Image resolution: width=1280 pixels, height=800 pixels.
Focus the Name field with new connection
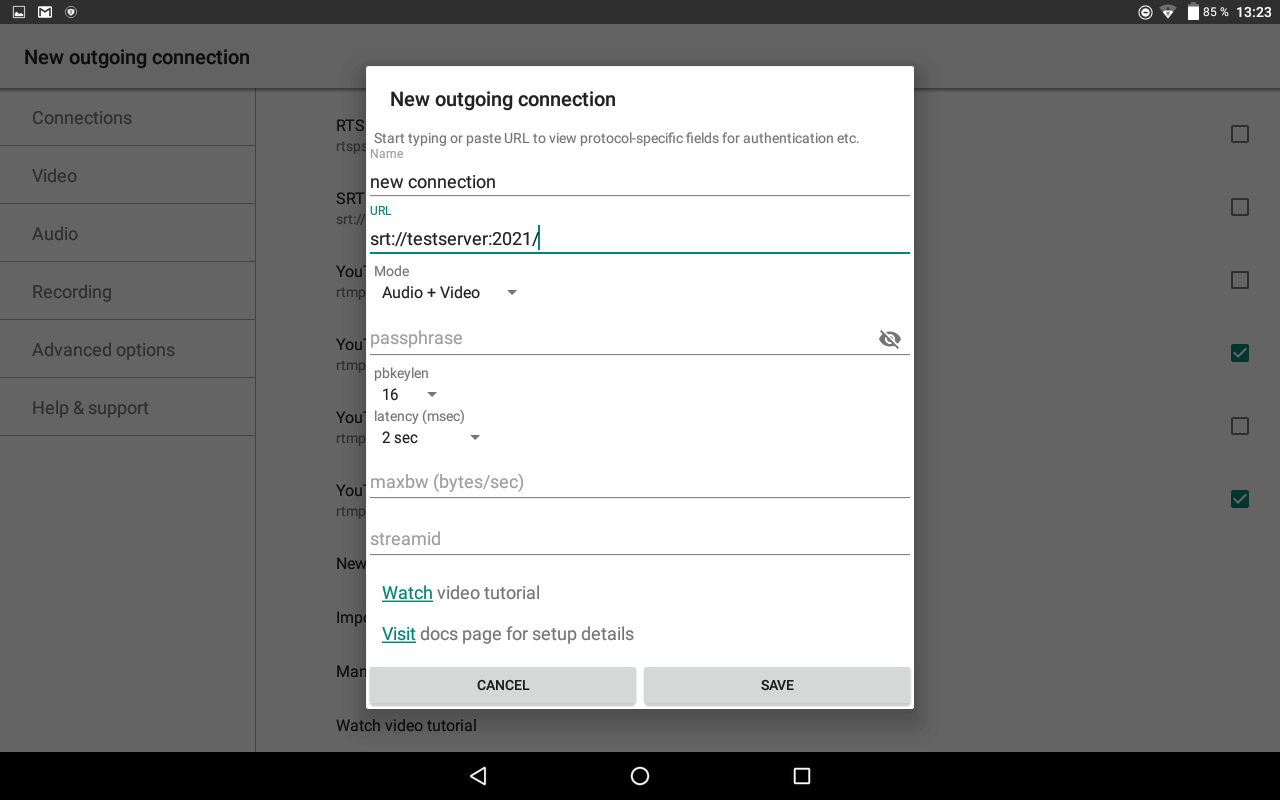640,182
